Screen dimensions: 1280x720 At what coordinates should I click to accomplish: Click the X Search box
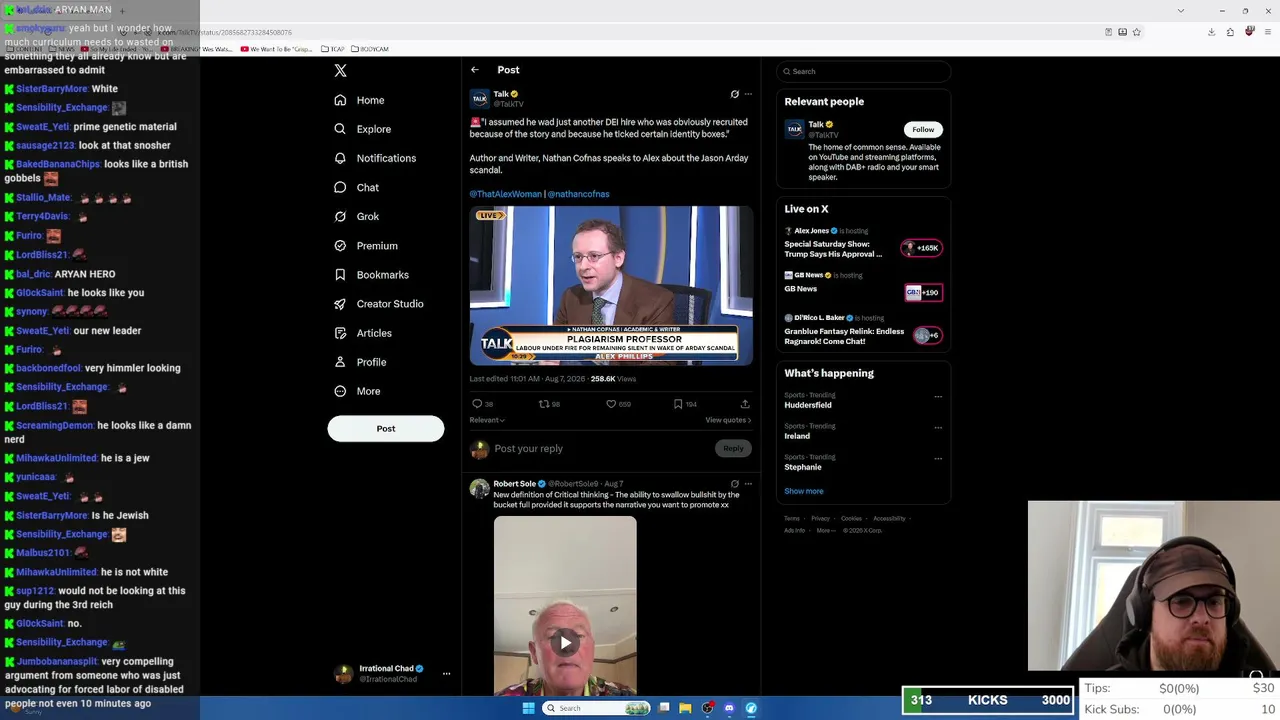point(863,71)
